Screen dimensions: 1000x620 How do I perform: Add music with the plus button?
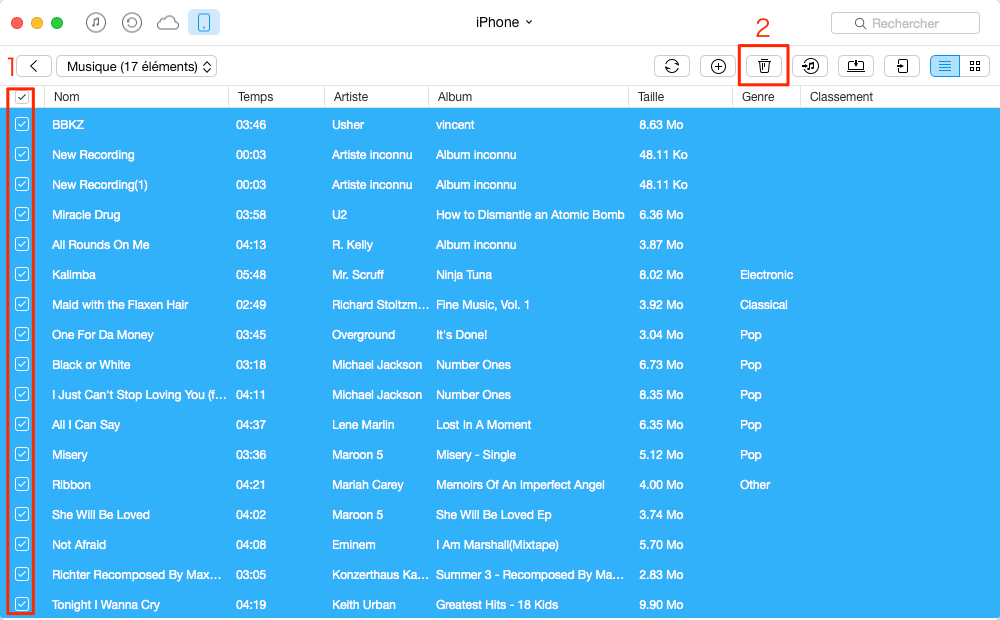pos(718,66)
